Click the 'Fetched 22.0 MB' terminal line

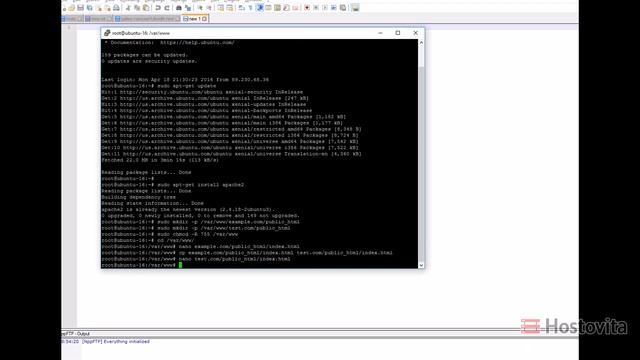click(160, 160)
